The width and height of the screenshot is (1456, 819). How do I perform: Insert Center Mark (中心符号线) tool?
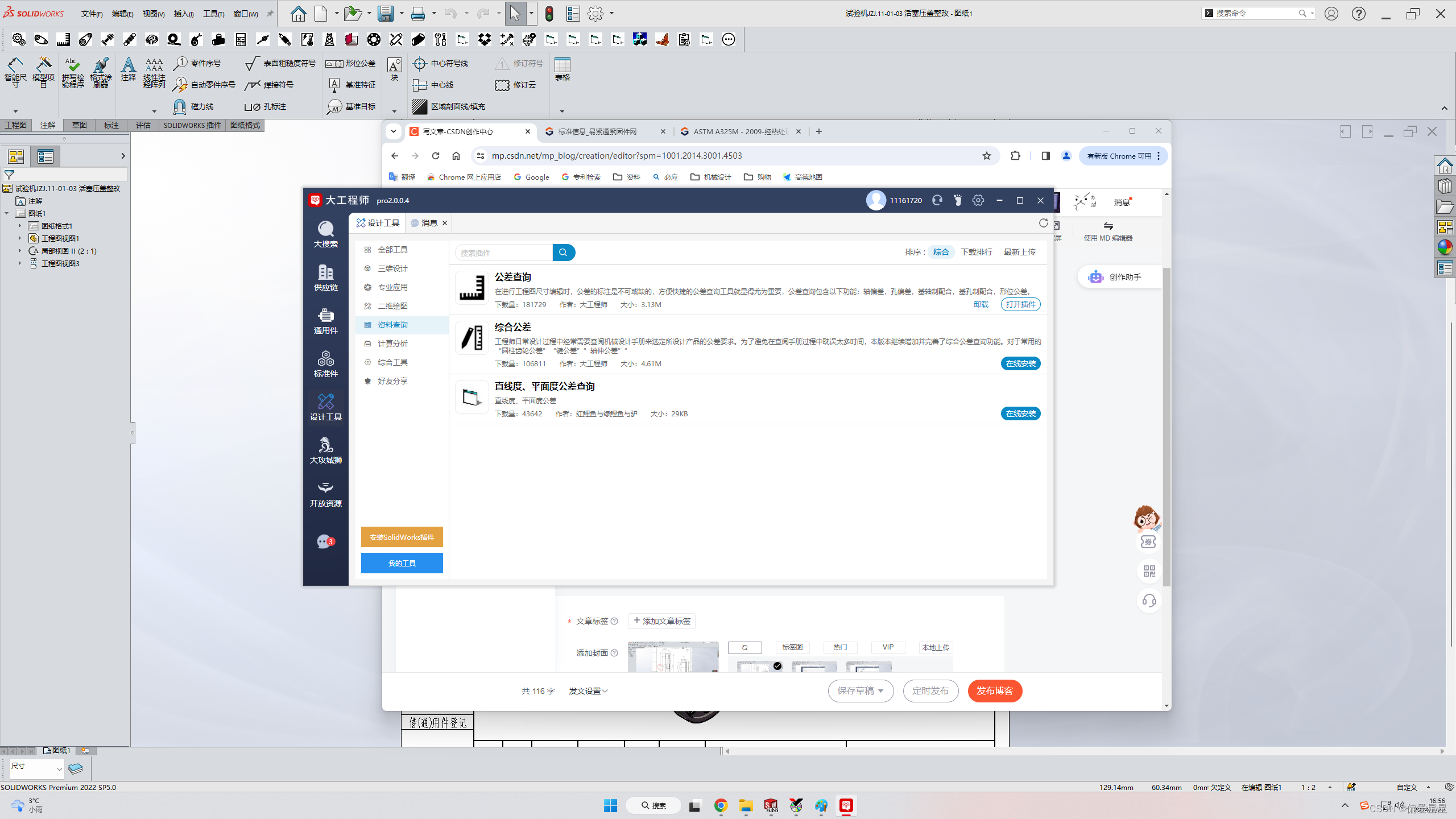(420, 63)
